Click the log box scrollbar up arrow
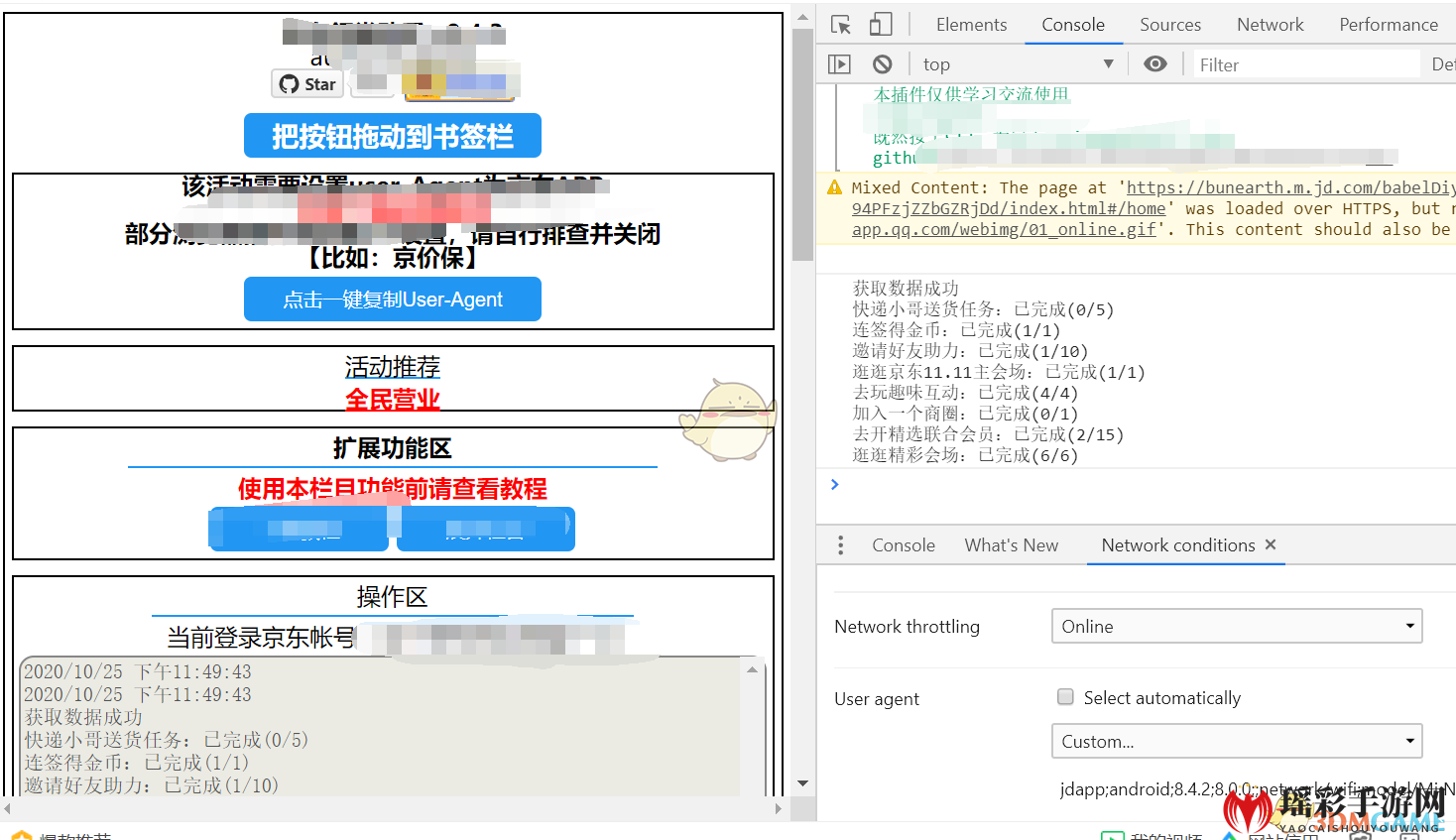Image resolution: width=1456 pixels, height=840 pixels. 752,669
